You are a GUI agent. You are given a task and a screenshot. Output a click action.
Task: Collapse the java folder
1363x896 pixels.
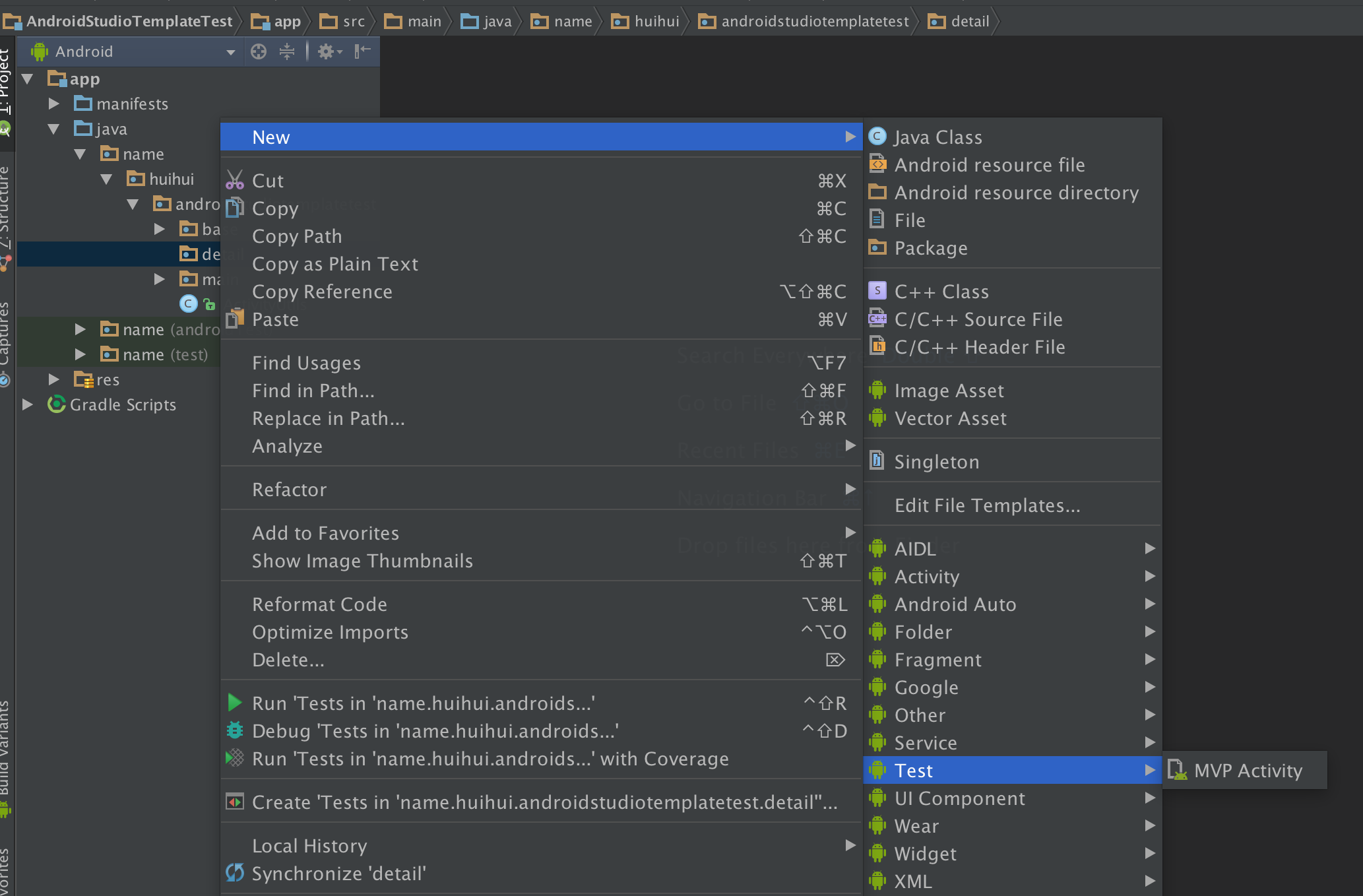54,129
